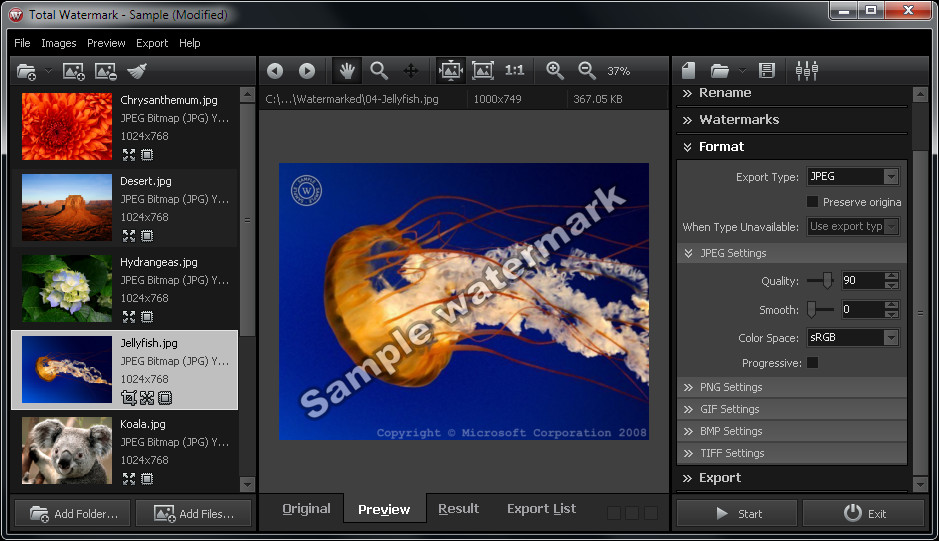Select the Desert.jpg thumbnail
This screenshot has width=939, height=541.
coord(66,207)
